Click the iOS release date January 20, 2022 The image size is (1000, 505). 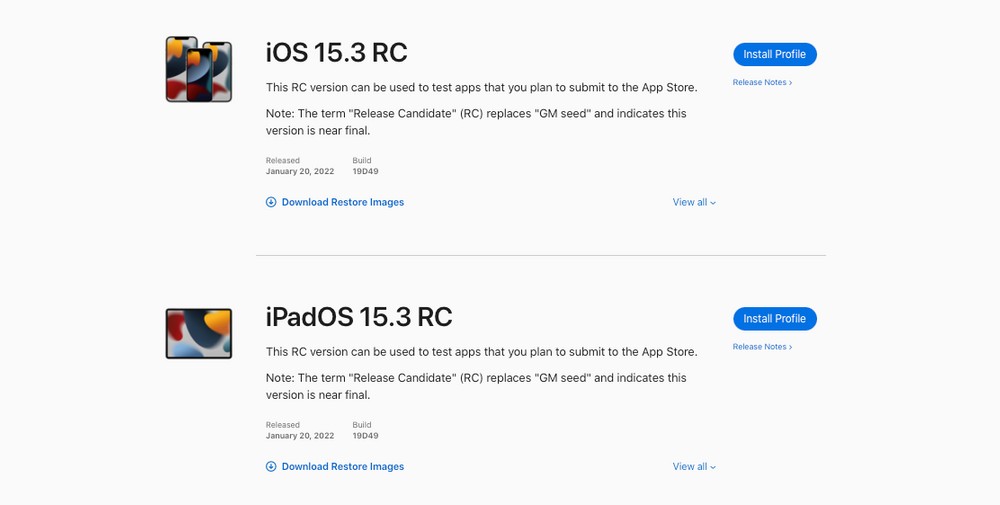300,171
